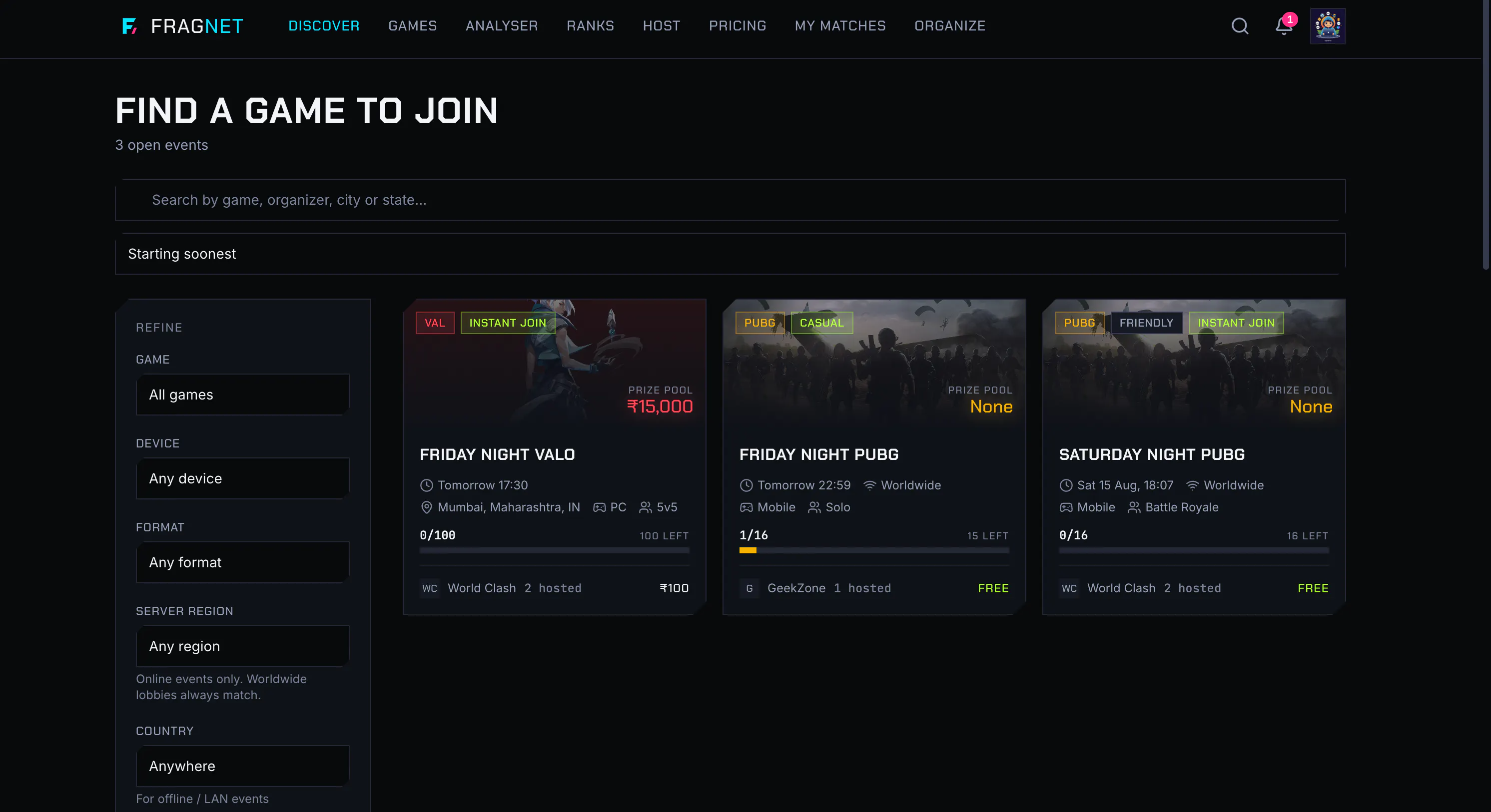Click the 1/16 slots progress bar
Viewport: 1491px width, 812px height.
click(874, 551)
